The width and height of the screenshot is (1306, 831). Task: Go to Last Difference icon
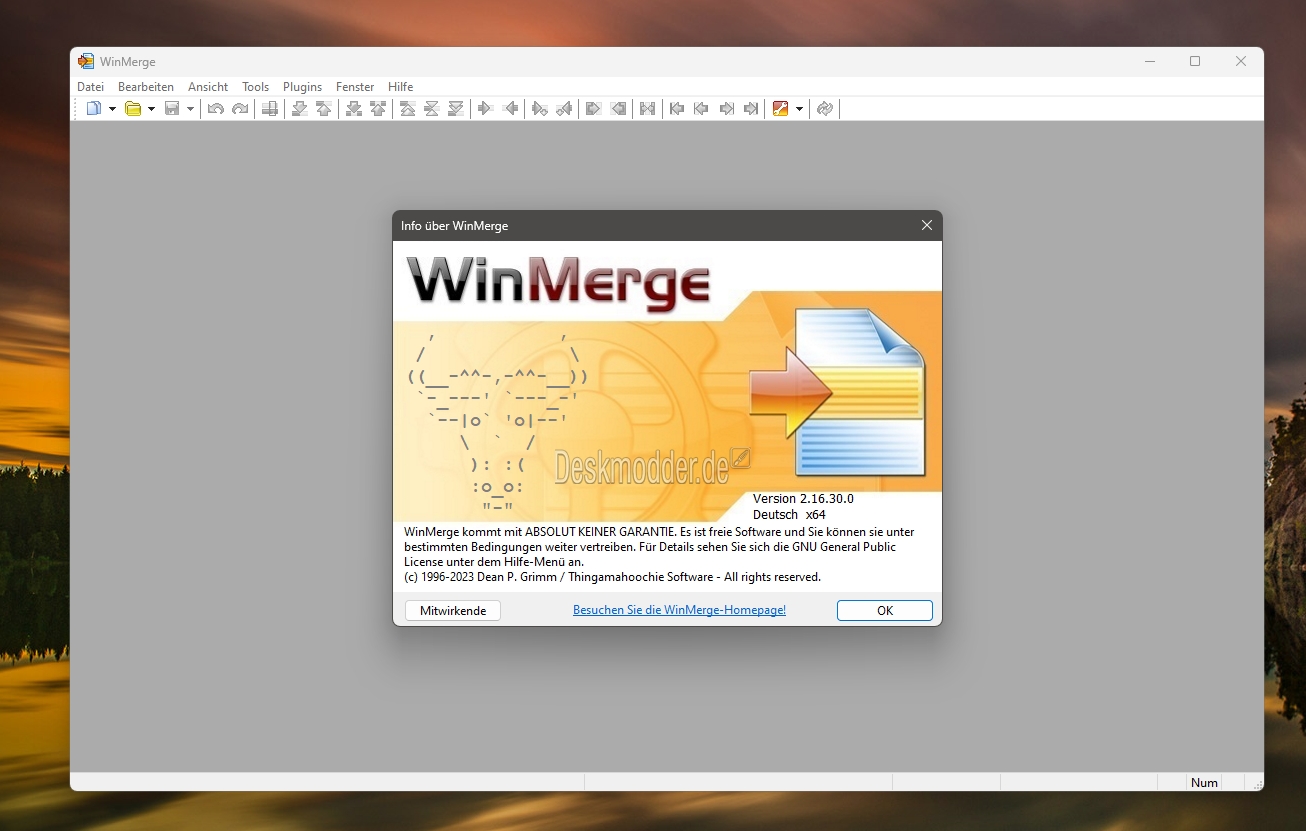(456, 108)
